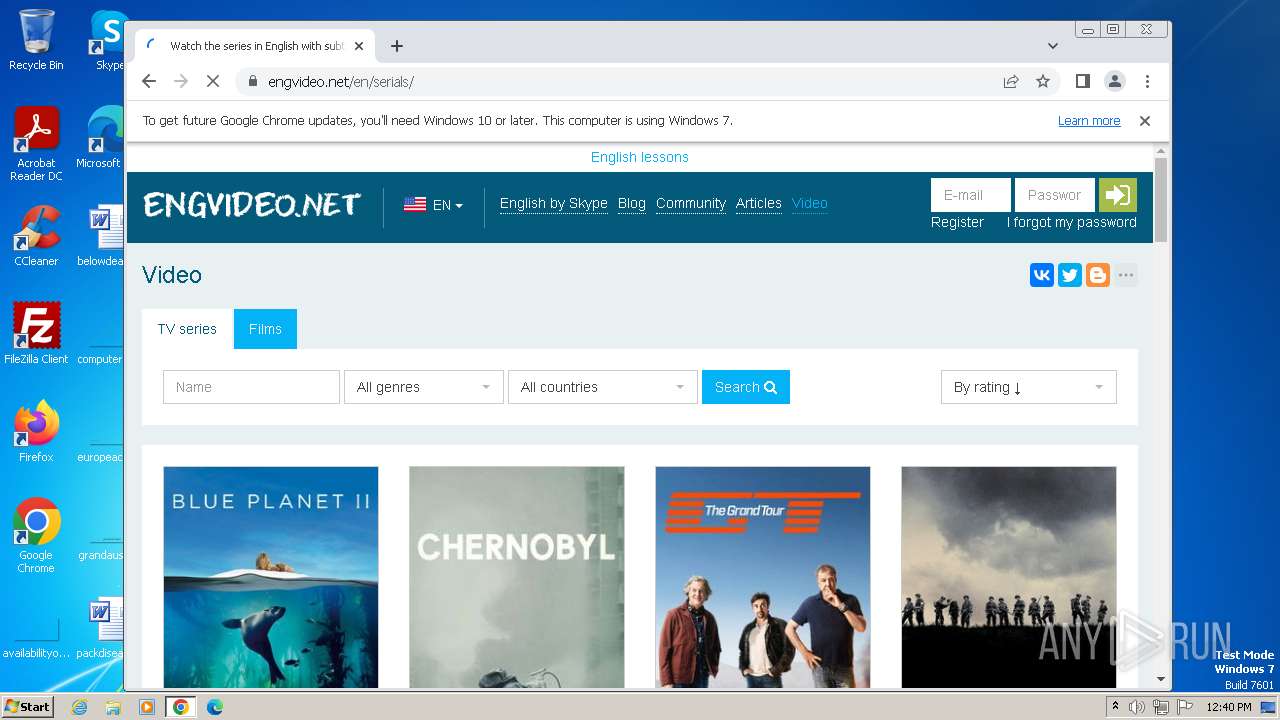Open the Community menu link

tap(691, 203)
